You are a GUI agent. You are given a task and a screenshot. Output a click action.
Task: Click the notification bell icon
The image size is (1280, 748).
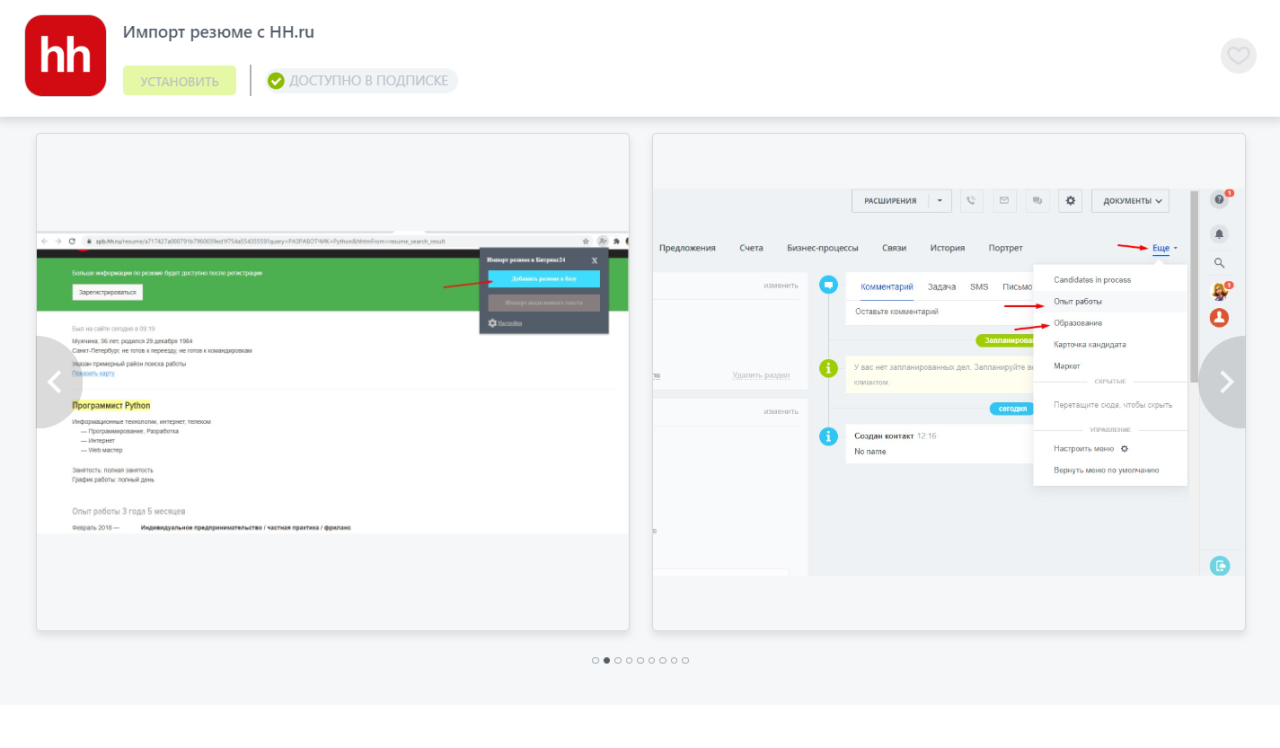[x=1219, y=234]
